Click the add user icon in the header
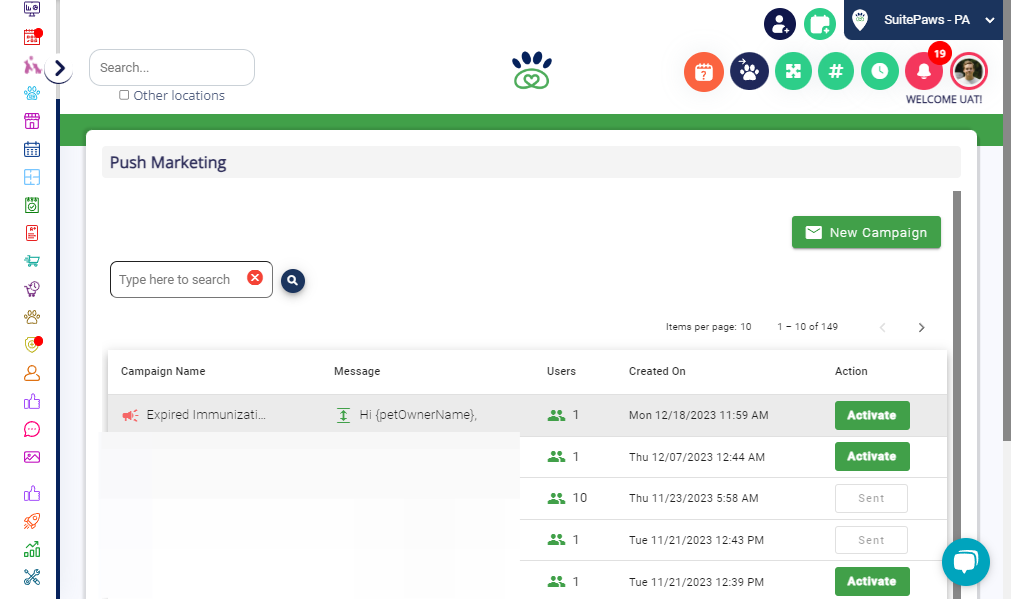Image resolution: width=1011 pixels, height=599 pixels. tap(780, 25)
